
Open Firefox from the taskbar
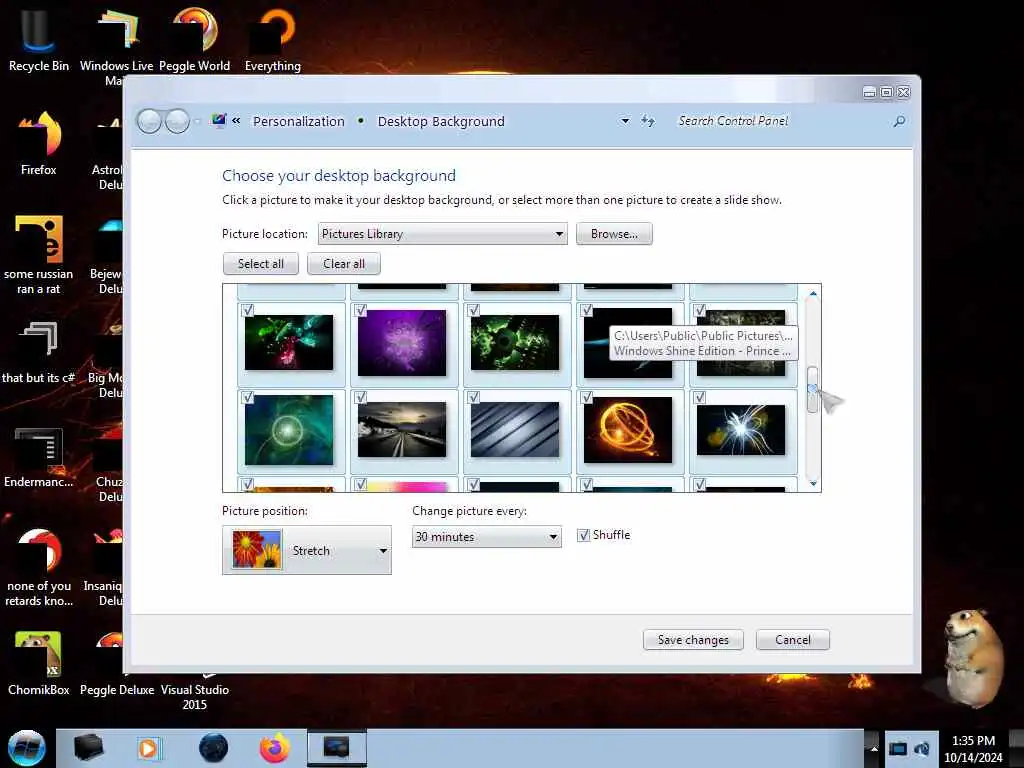coord(274,748)
